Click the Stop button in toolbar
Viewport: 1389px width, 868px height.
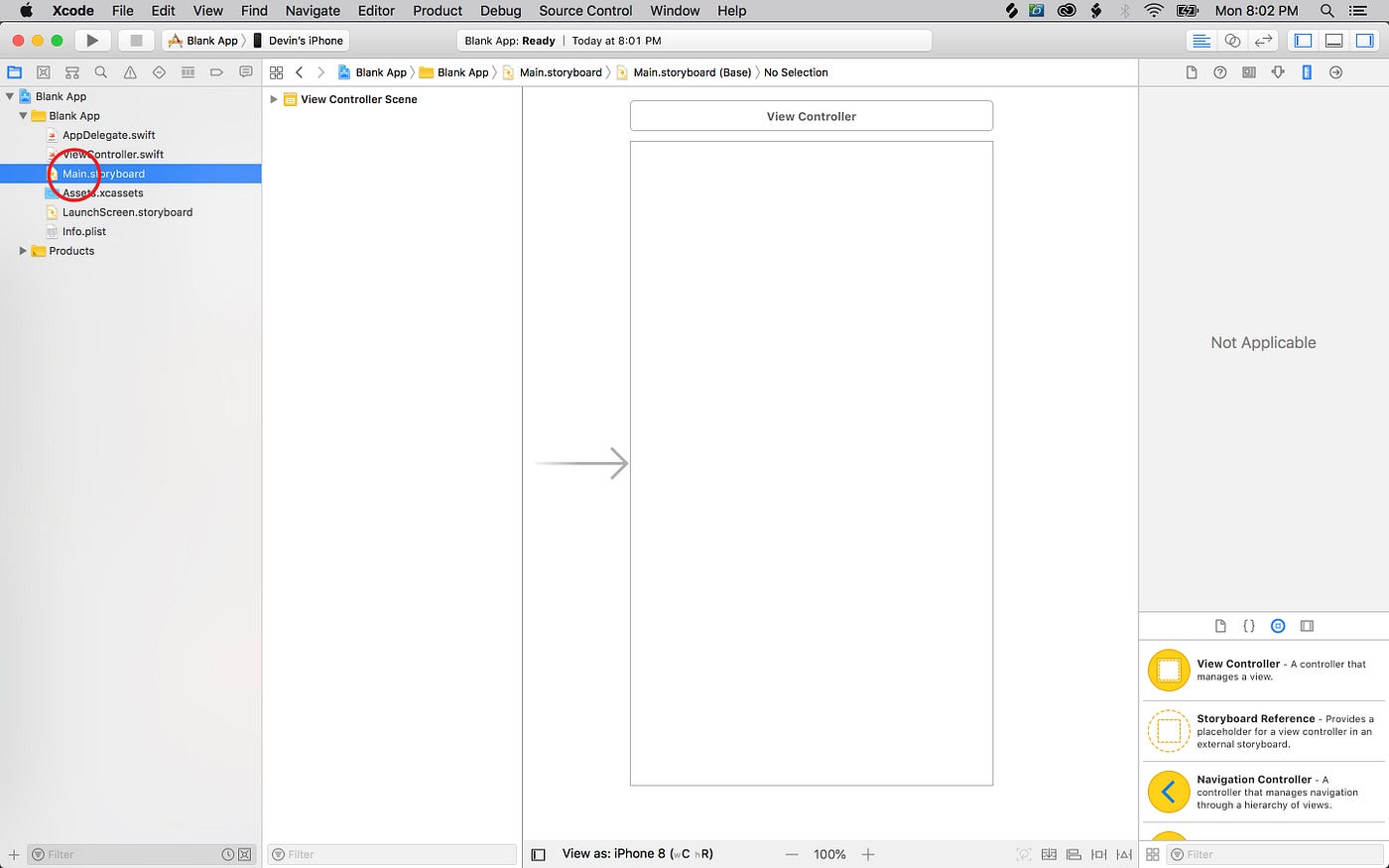pos(136,41)
